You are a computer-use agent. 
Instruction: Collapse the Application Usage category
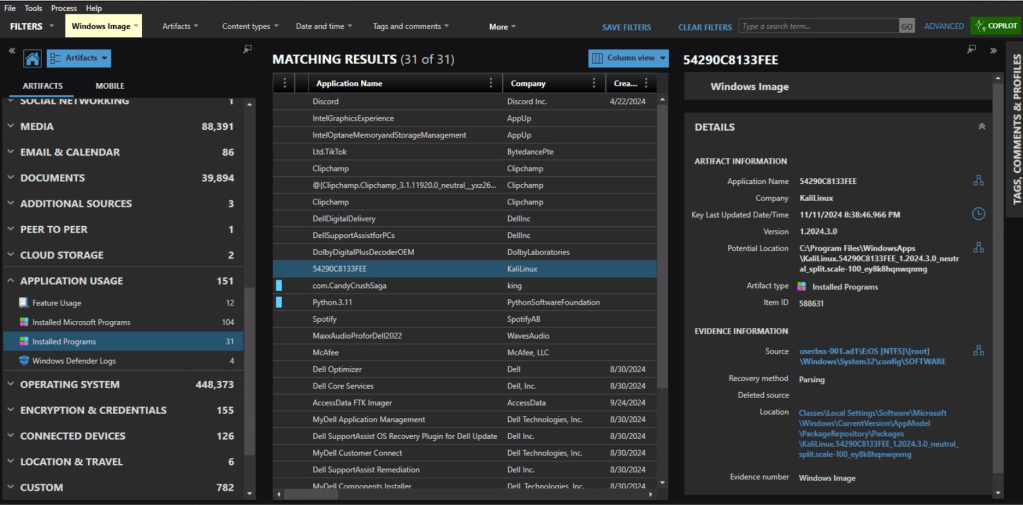click(10, 281)
